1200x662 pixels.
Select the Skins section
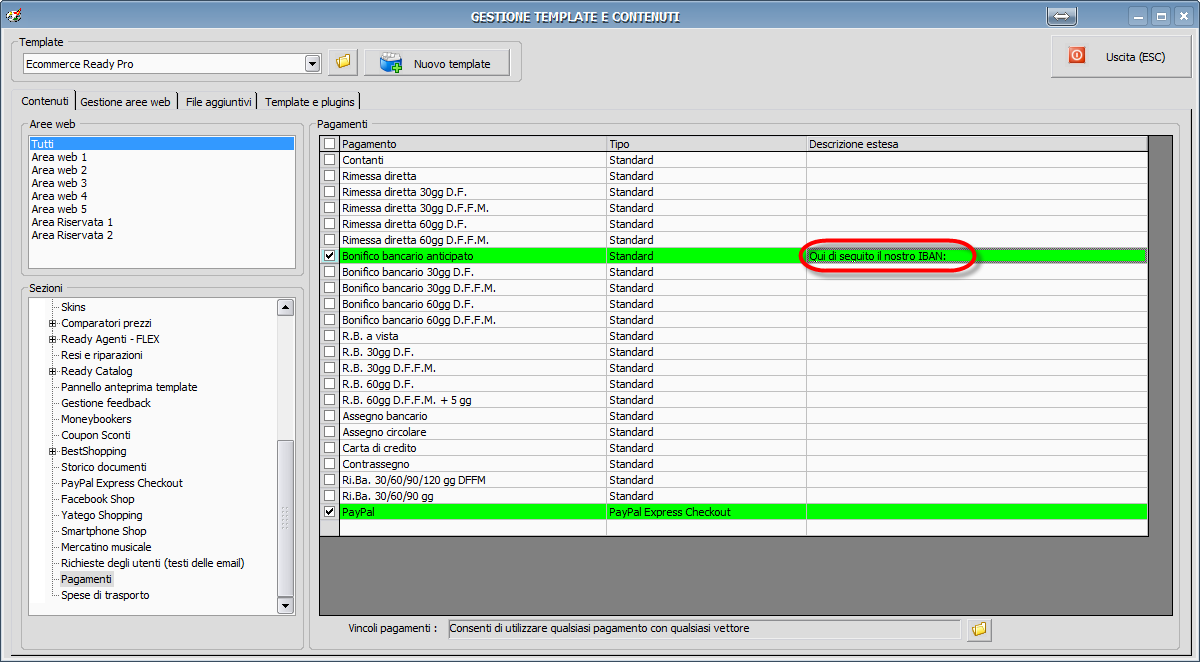tap(74, 307)
